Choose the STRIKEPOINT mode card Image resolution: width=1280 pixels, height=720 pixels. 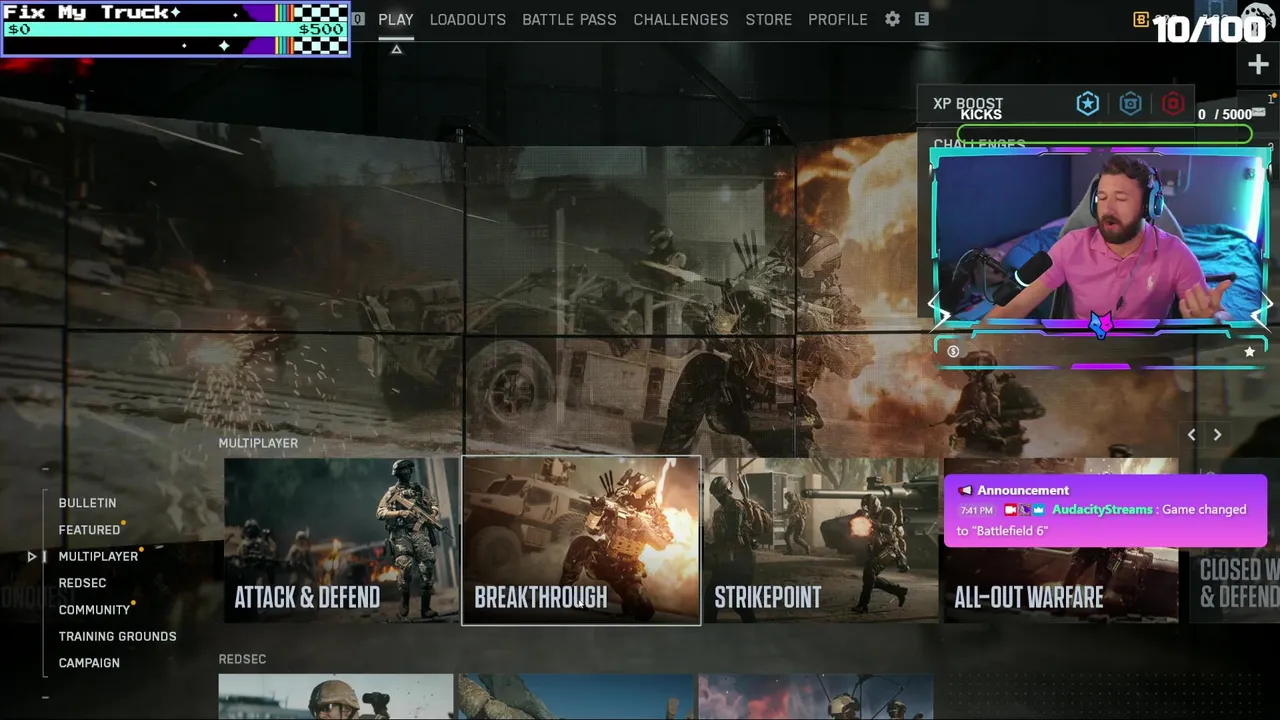[820, 540]
